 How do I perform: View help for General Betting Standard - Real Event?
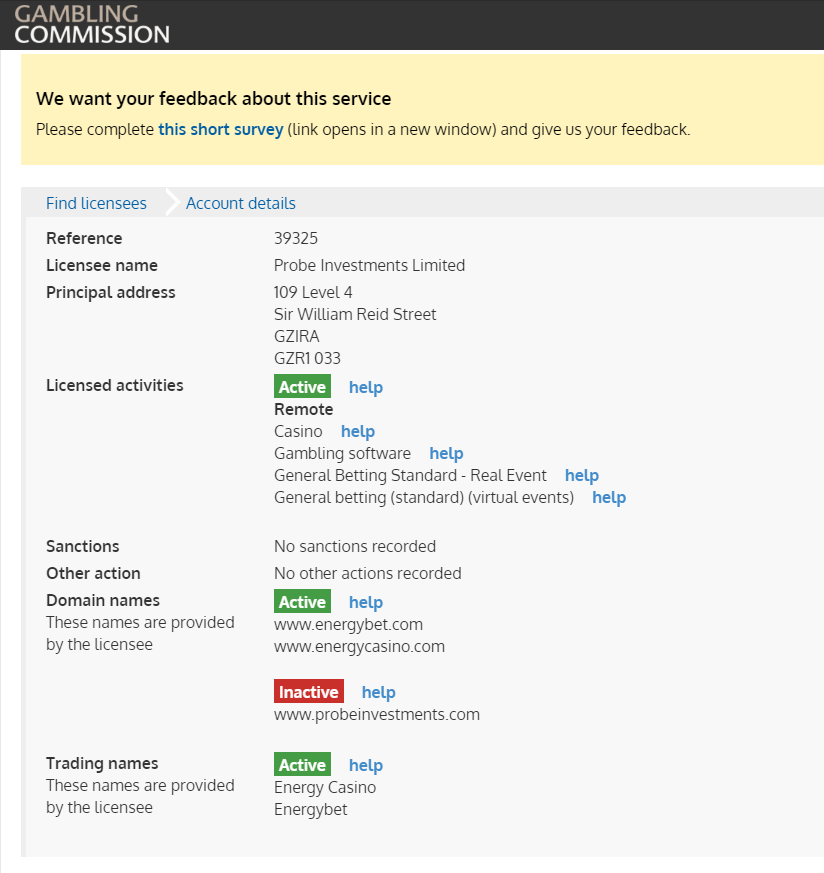click(582, 475)
